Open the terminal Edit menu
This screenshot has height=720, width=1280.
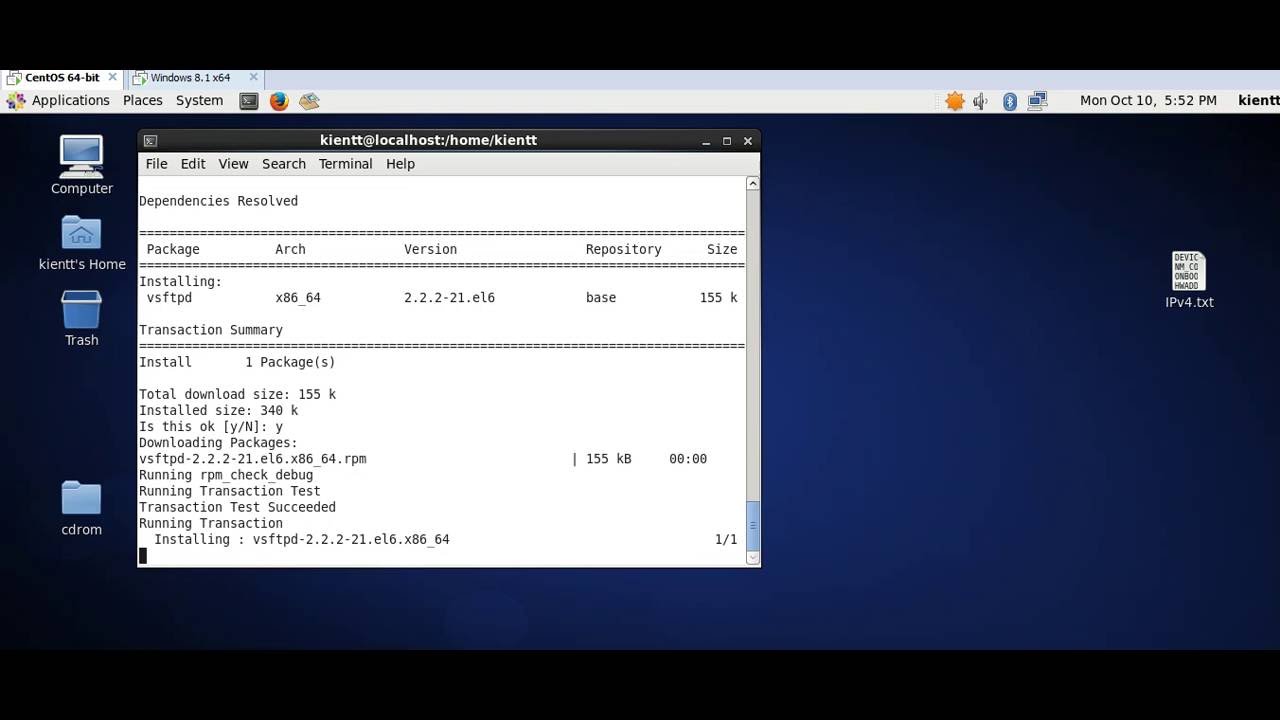[193, 164]
